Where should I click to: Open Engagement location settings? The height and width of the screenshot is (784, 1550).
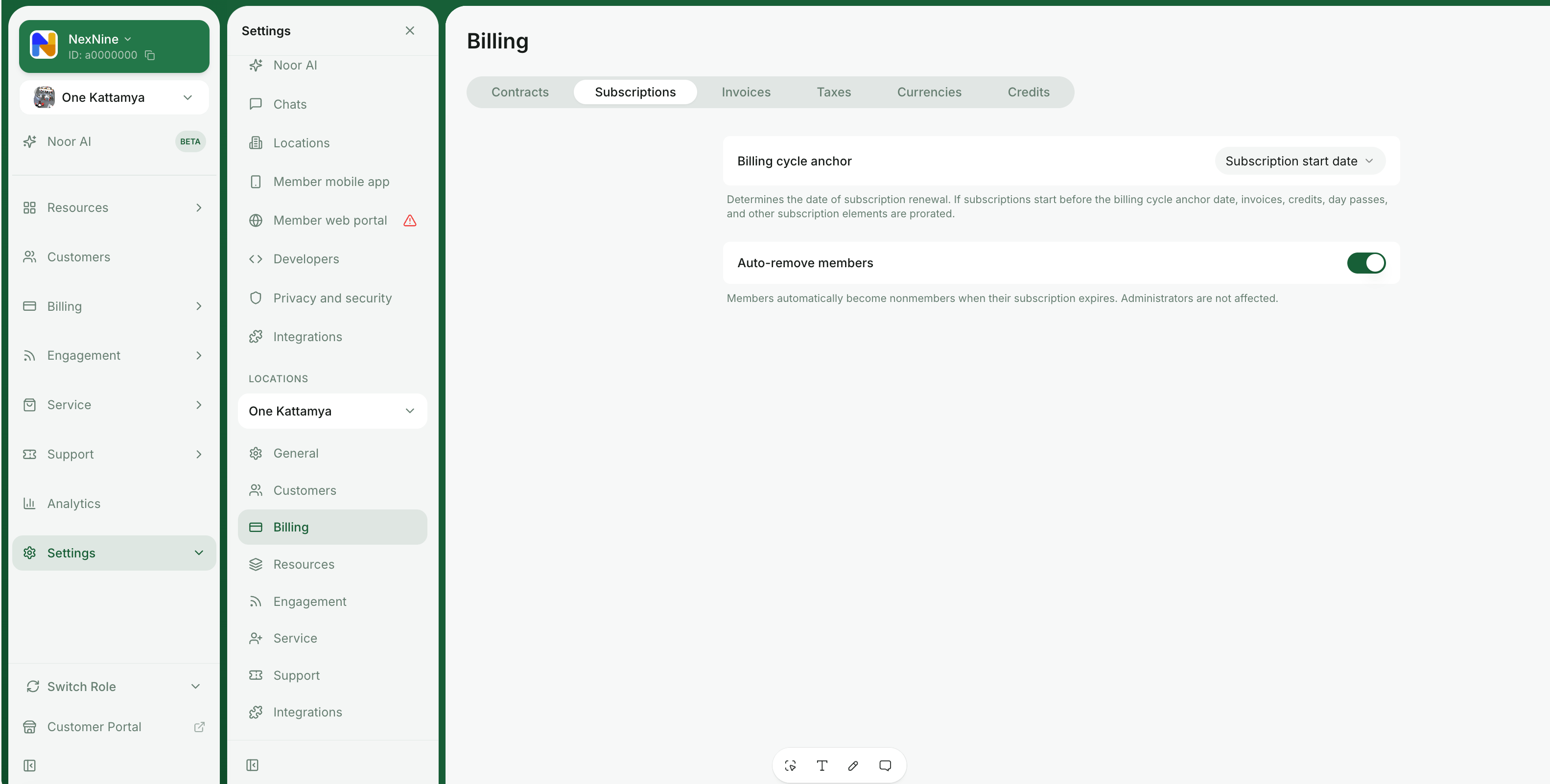[x=332, y=601]
